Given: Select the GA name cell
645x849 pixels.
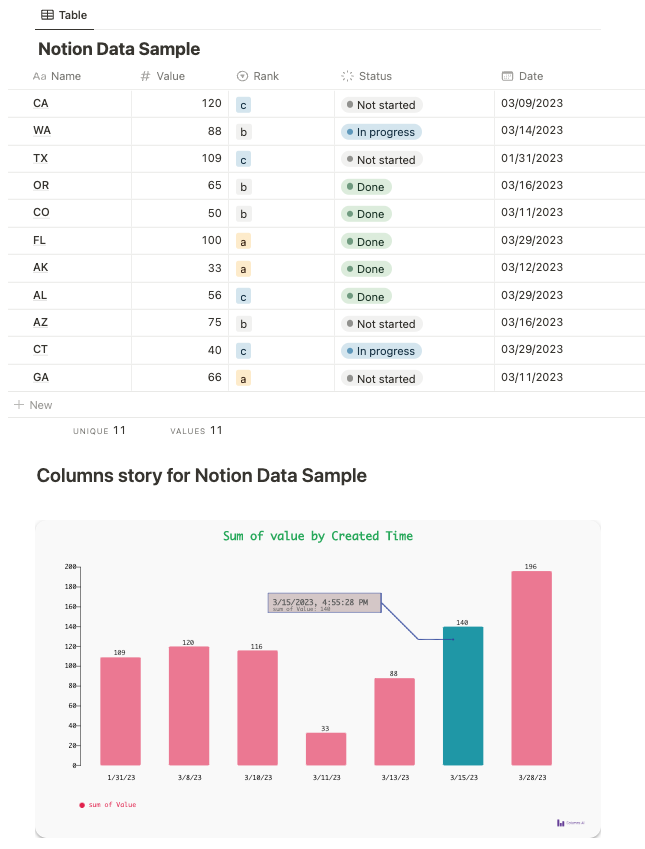Looking at the screenshot, I should point(41,377).
